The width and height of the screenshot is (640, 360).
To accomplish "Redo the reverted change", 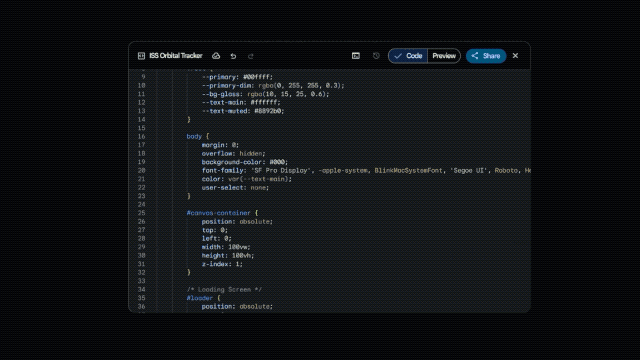I will click(251, 56).
